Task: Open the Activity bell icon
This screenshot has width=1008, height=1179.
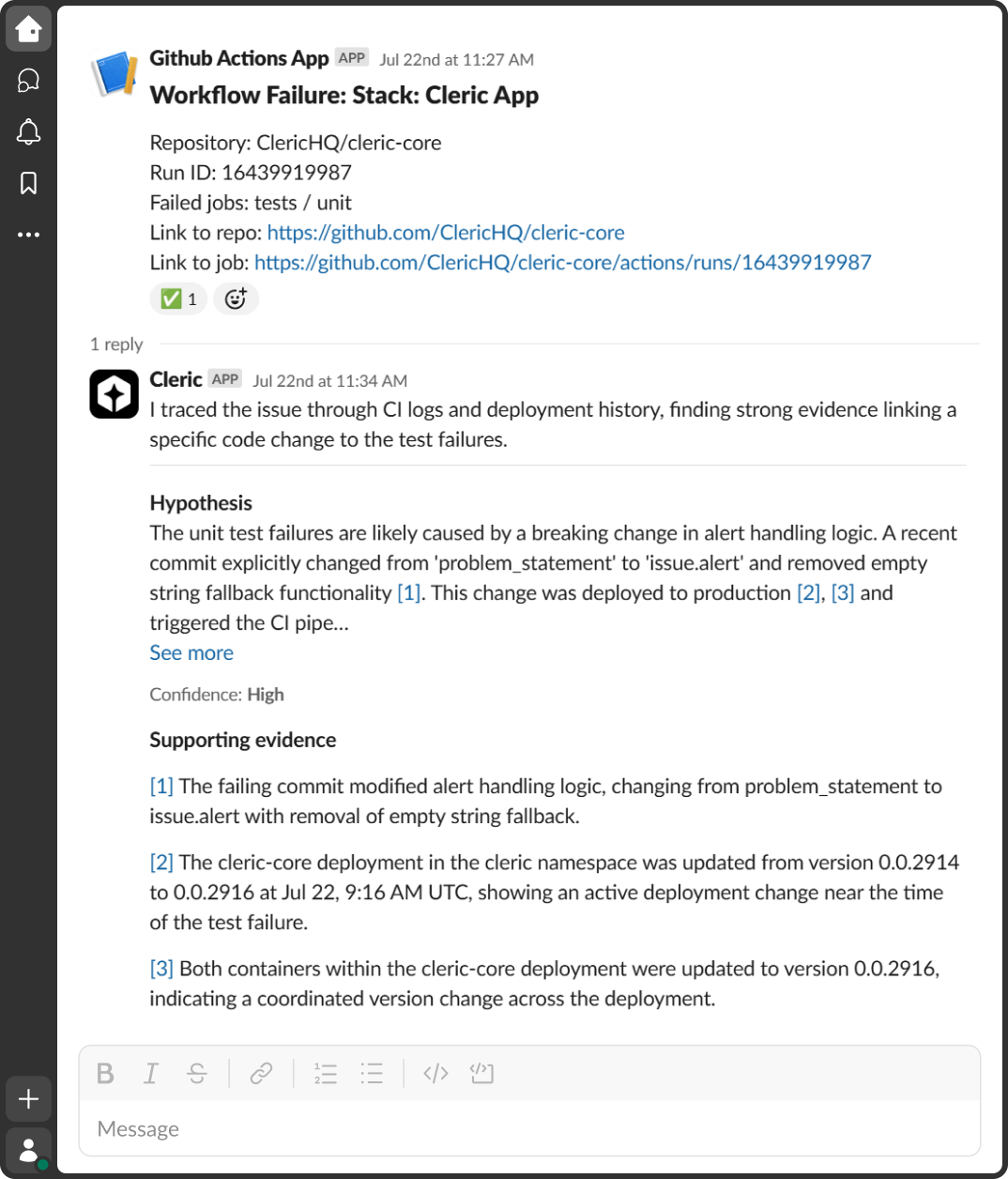Action: point(28,132)
